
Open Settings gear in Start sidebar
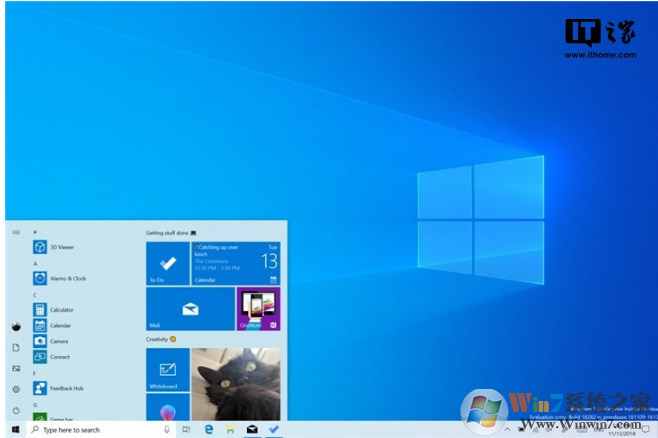pos(16,389)
